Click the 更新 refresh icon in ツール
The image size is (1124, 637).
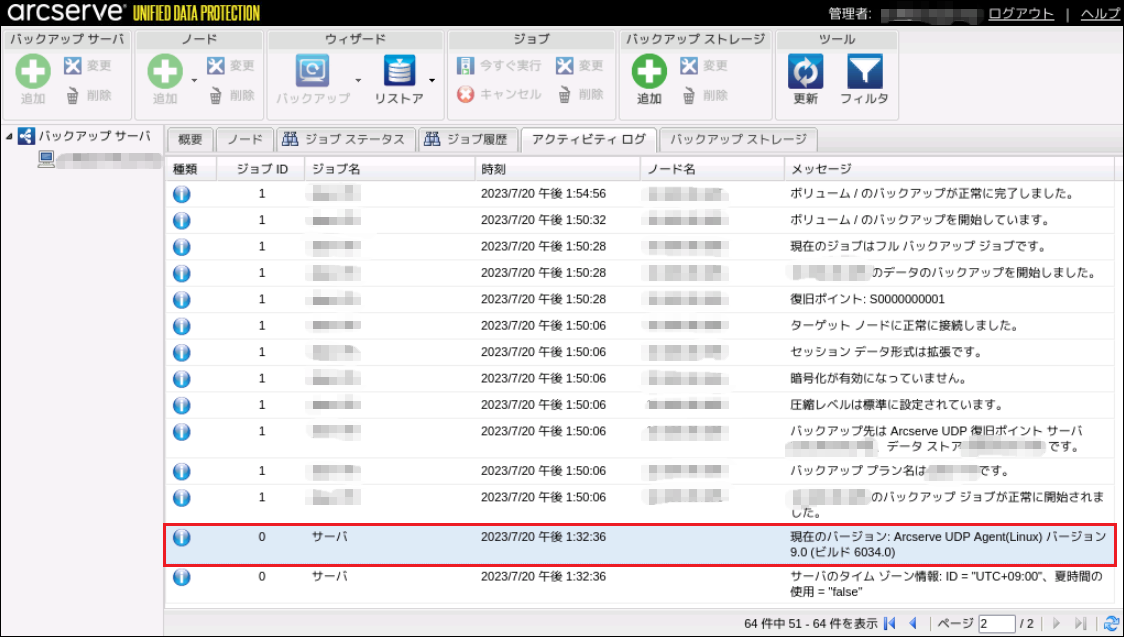(x=805, y=72)
